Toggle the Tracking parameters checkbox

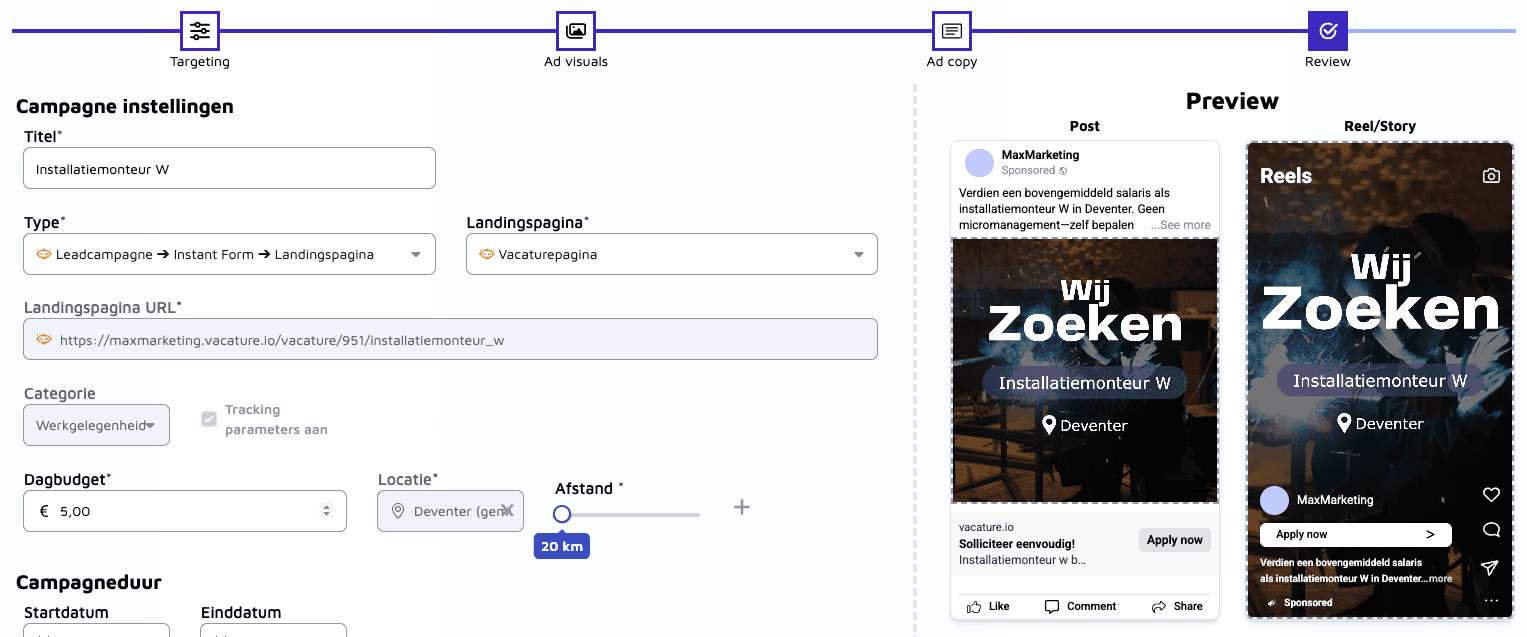point(209,418)
